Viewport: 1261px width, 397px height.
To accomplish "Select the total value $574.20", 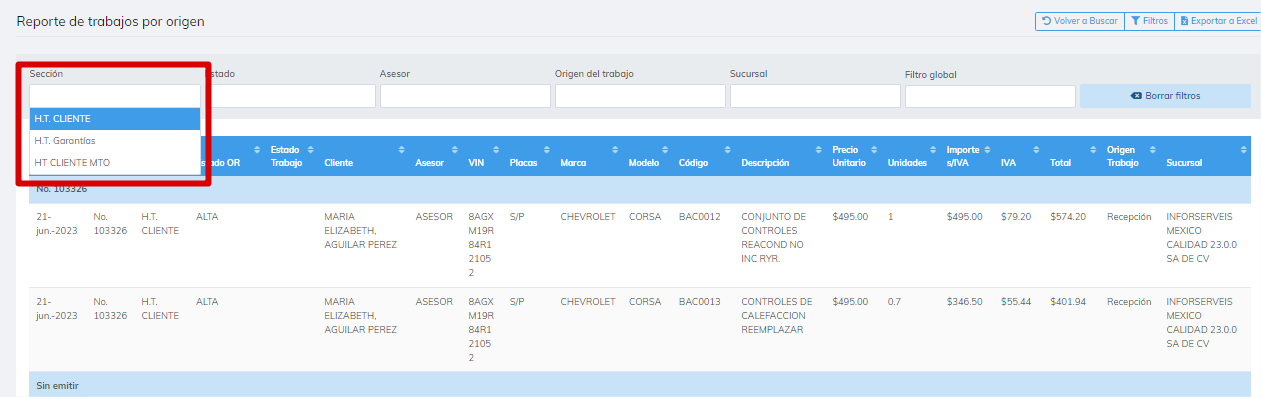I will [x=1068, y=217].
